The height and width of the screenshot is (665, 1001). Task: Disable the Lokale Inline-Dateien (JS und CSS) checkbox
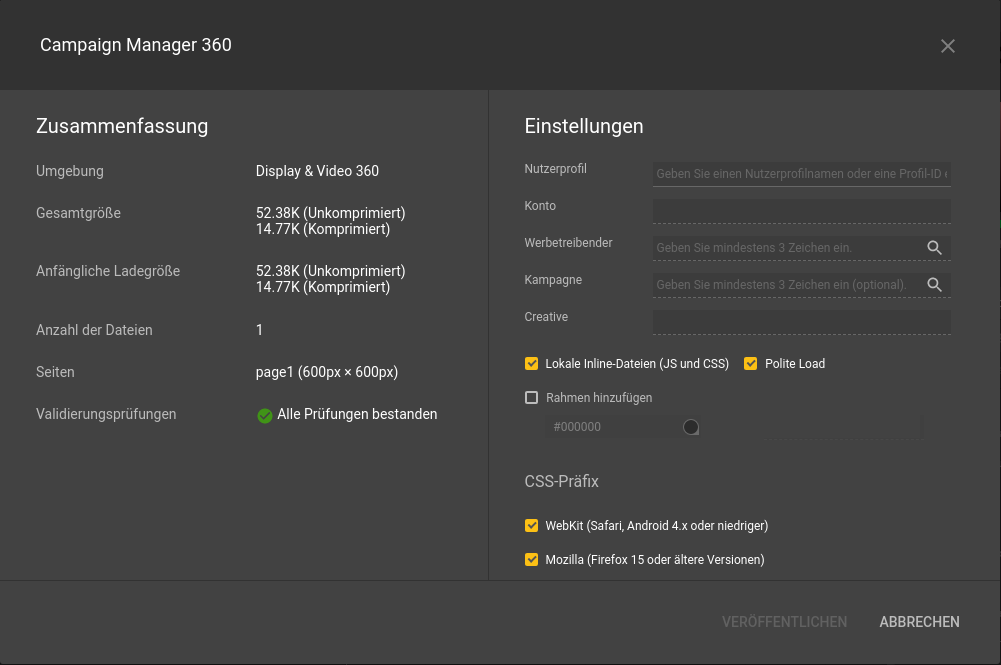click(x=531, y=363)
